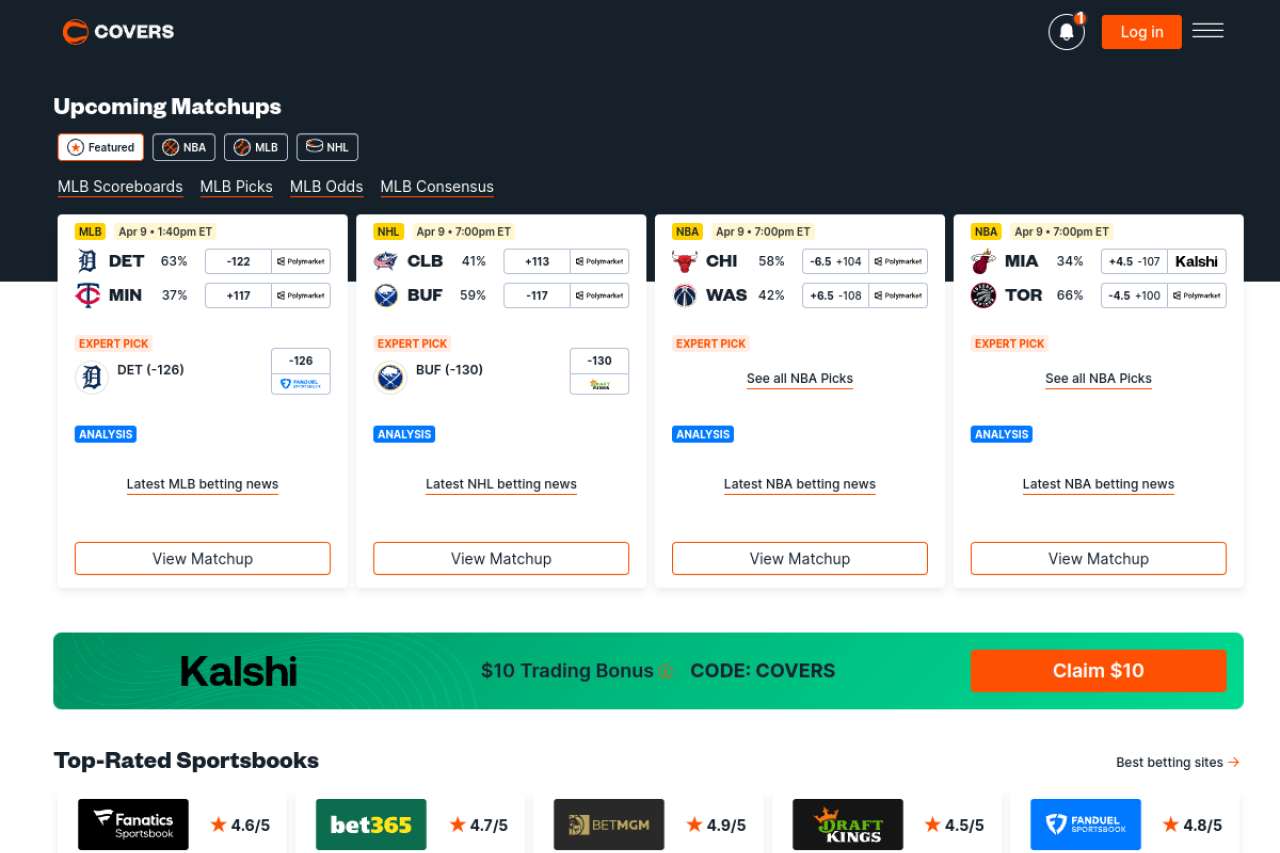
Task: Click the Buffalo Sabres logo under Expert Pick
Action: tap(390, 377)
